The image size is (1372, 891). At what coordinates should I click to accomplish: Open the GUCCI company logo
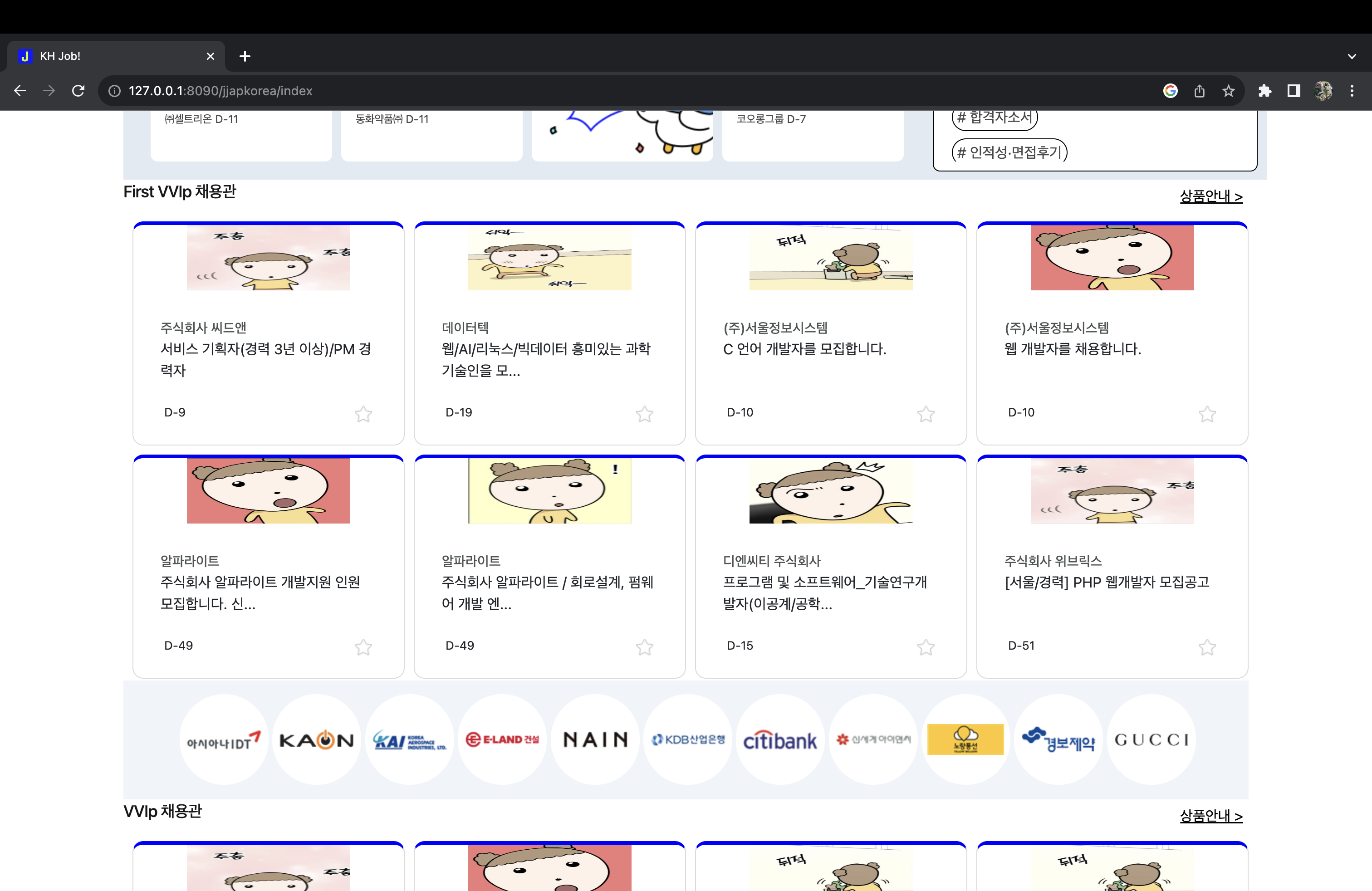[1151, 739]
